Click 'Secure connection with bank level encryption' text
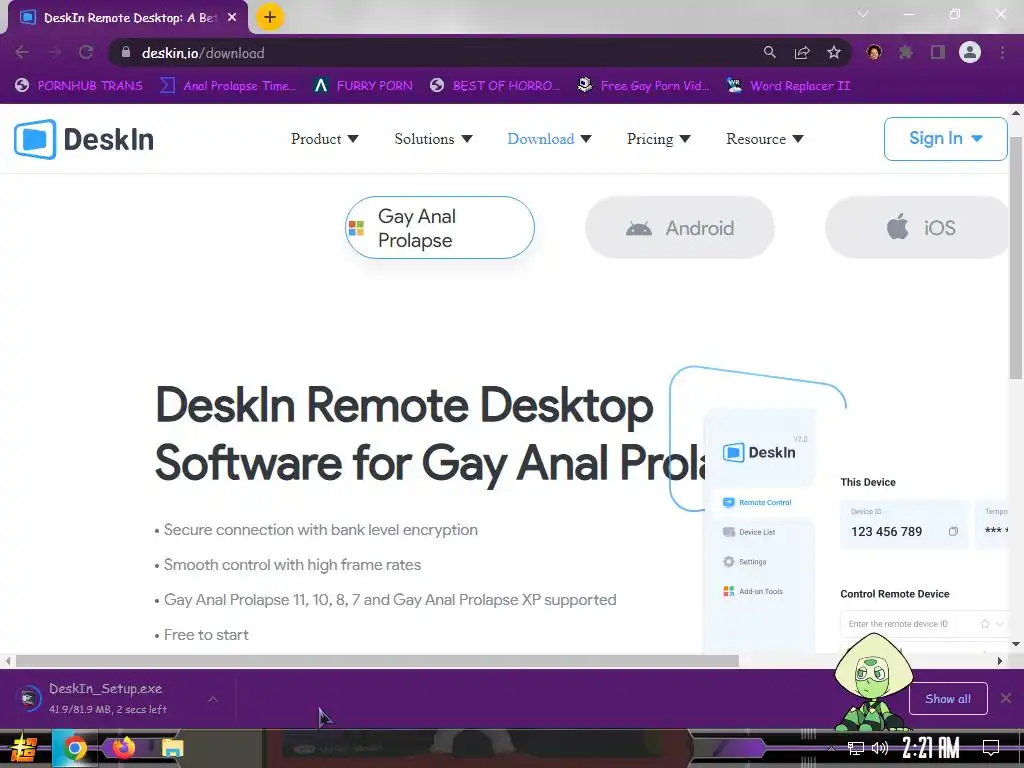 tap(320, 530)
